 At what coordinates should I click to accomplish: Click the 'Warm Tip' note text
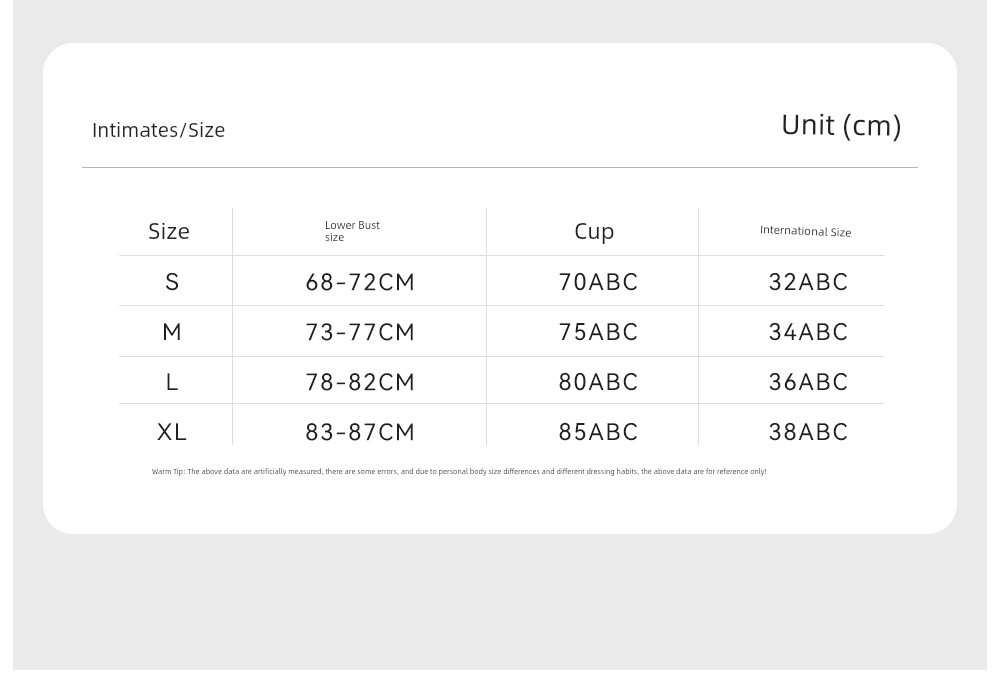pos(459,471)
